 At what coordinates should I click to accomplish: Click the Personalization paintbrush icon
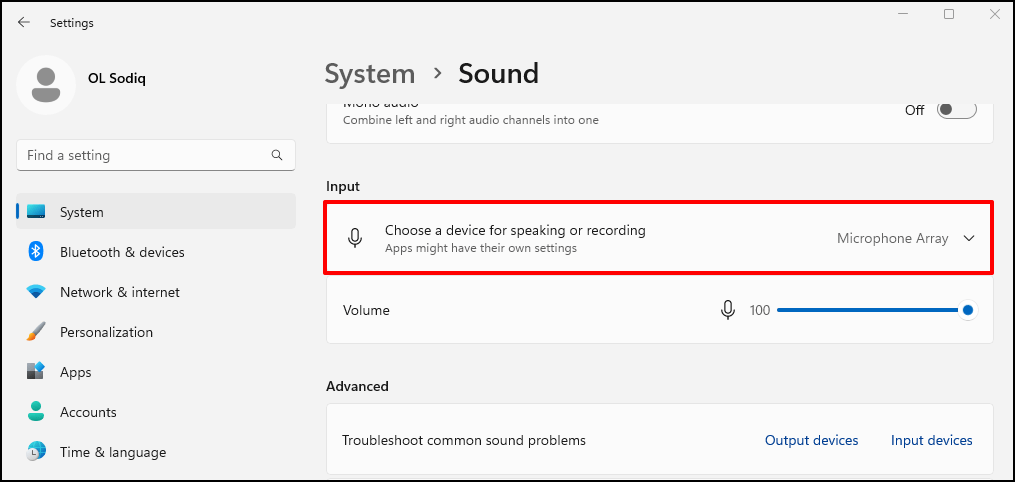[36, 332]
